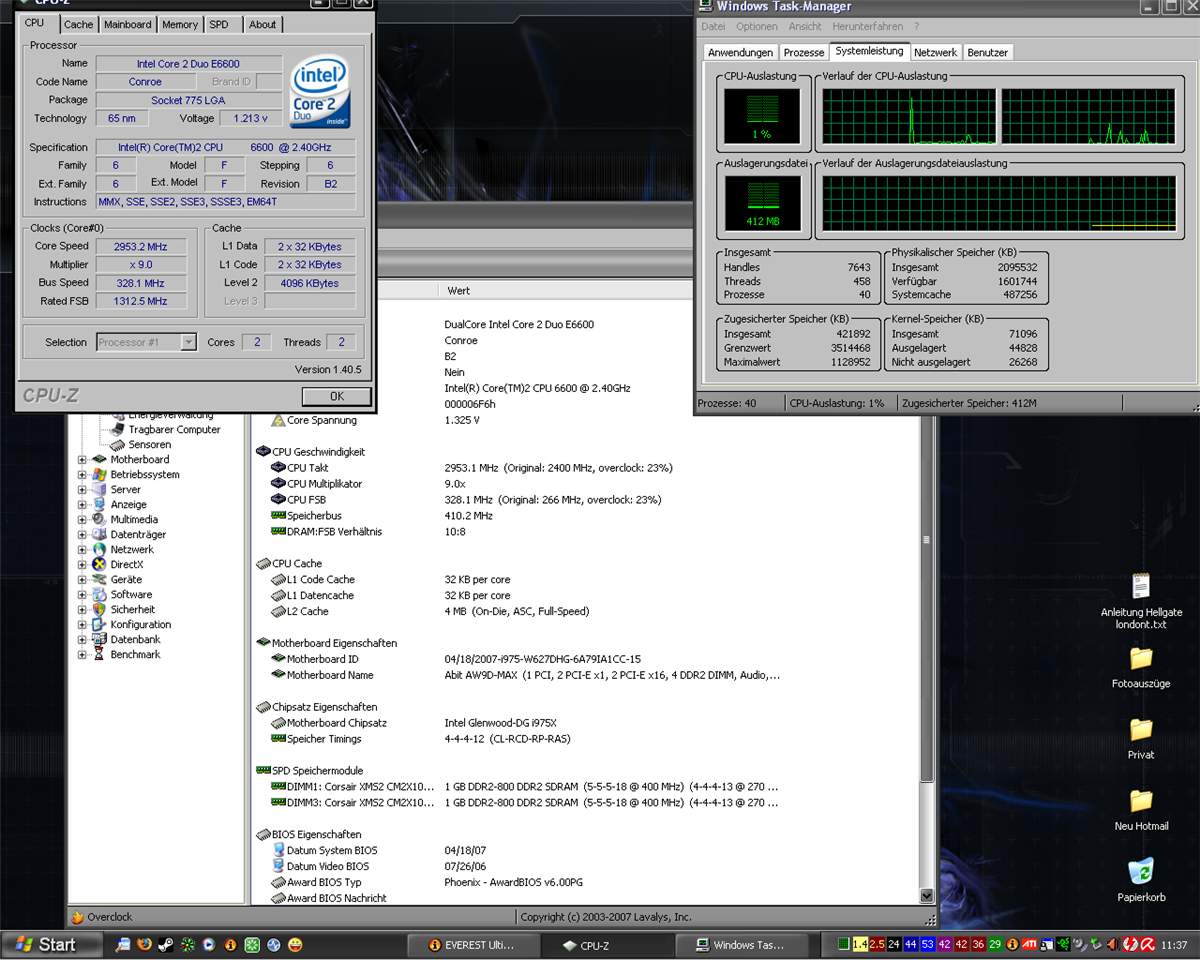Viewport: 1200px width, 960px height.
Task: Open the Papierkorb recycle bin desktop icon
Action: click(x=1141, y=871)
